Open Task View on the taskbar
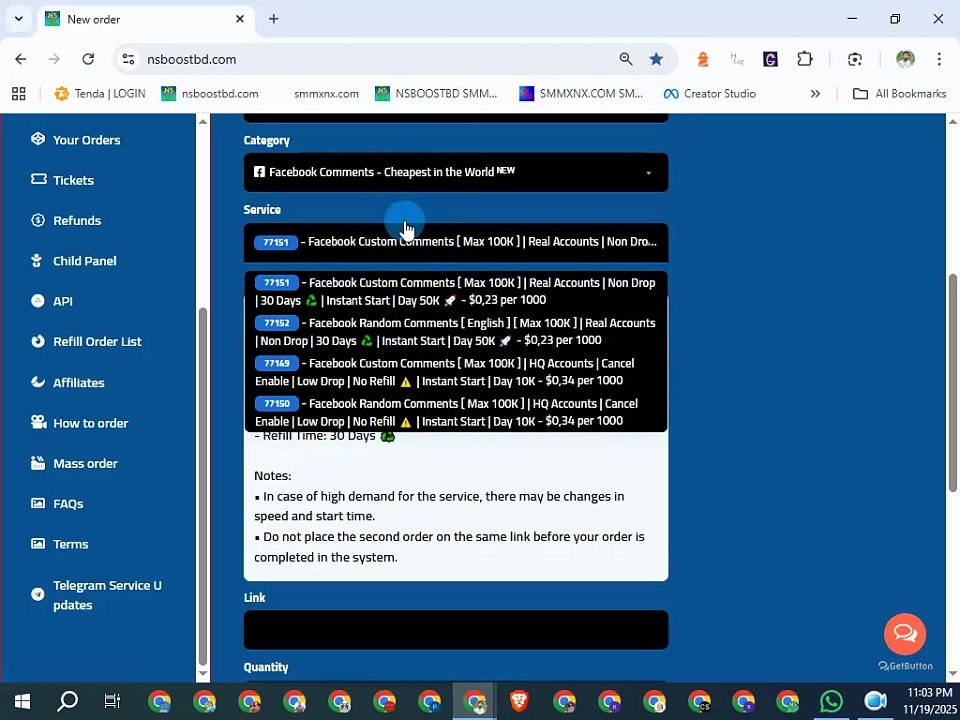The image size is (960, 720). [113, 701]
